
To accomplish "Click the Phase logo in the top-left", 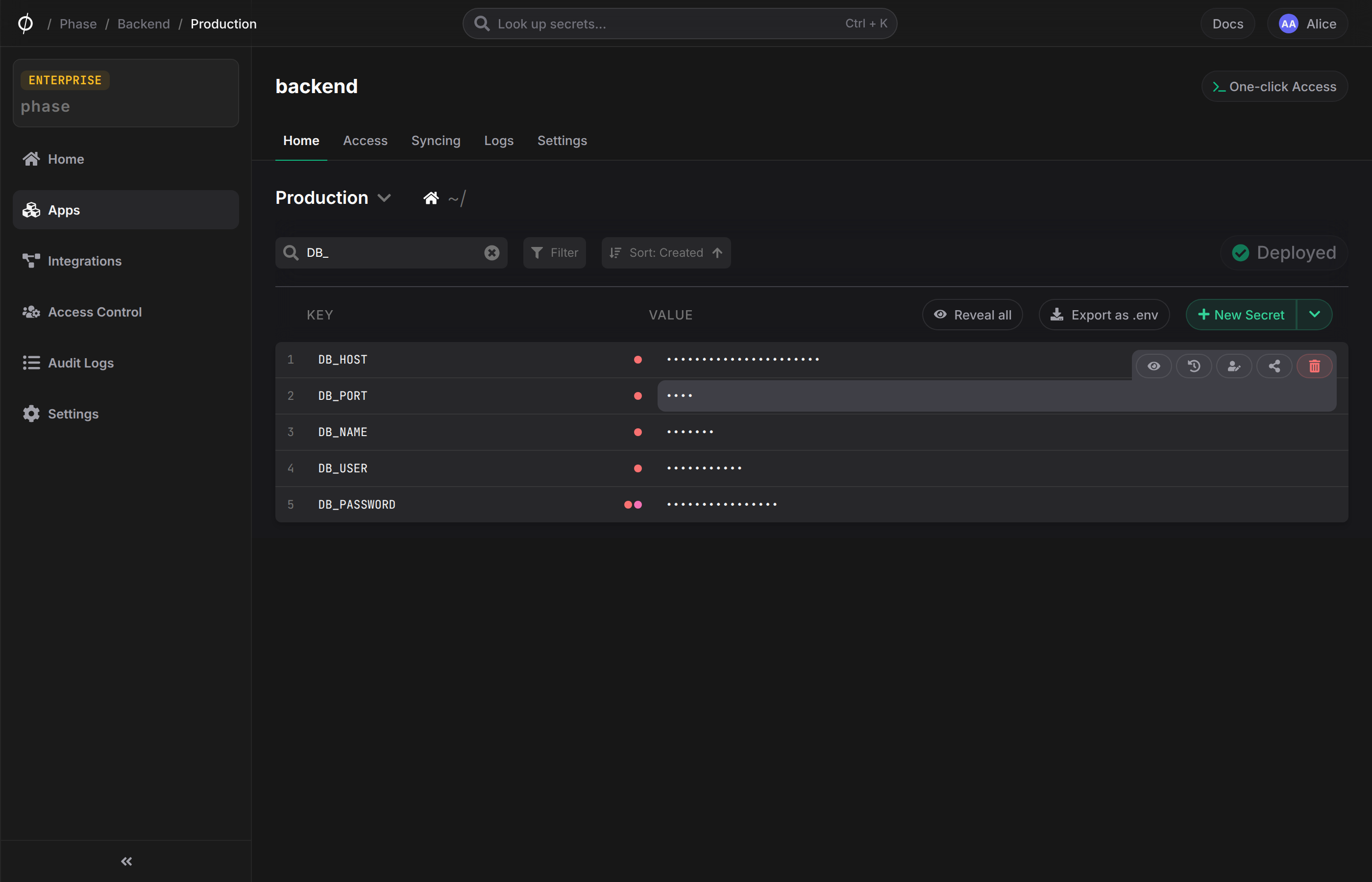I will pos(25,24).
